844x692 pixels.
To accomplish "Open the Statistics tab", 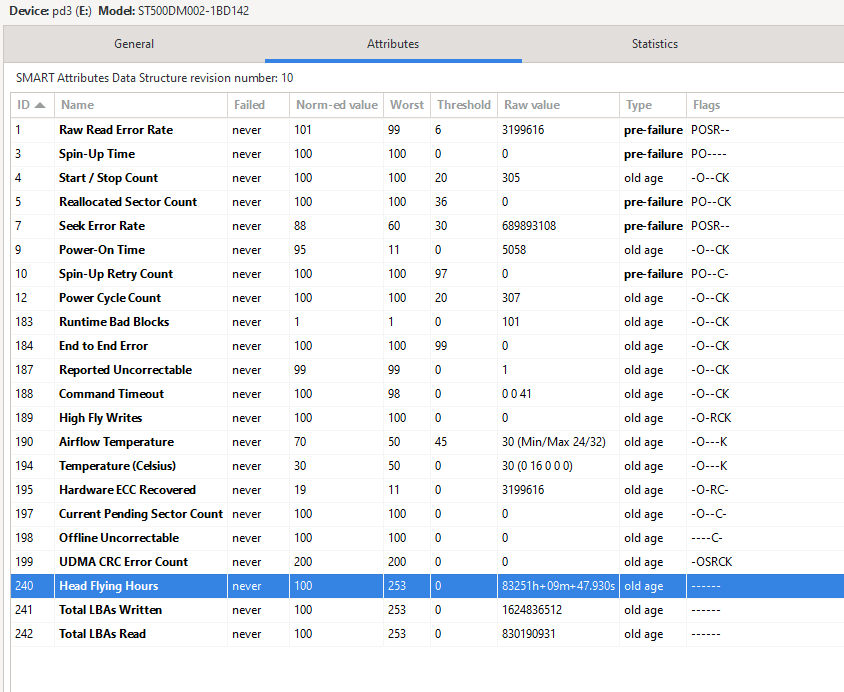I will [654, 44].
